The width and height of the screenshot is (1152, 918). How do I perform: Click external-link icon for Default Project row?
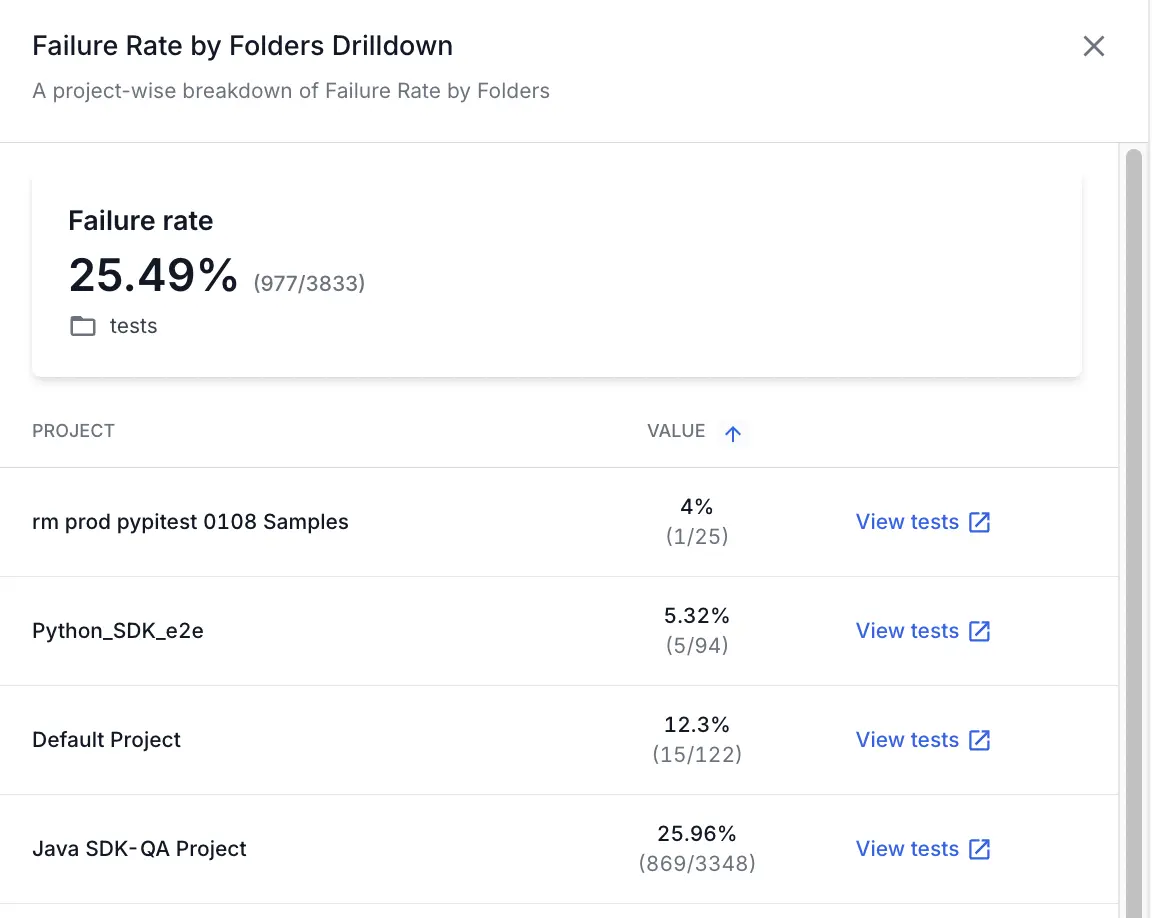tap(980, 740)
